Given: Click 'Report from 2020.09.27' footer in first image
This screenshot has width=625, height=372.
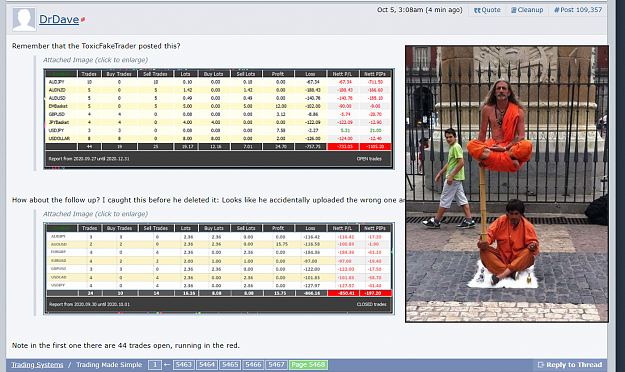Looking at the screenshot, I should [88, 159].
